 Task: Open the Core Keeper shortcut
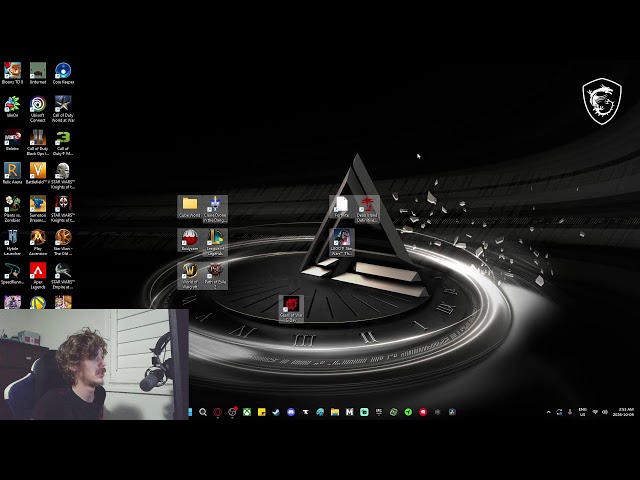tap(63, 73)
